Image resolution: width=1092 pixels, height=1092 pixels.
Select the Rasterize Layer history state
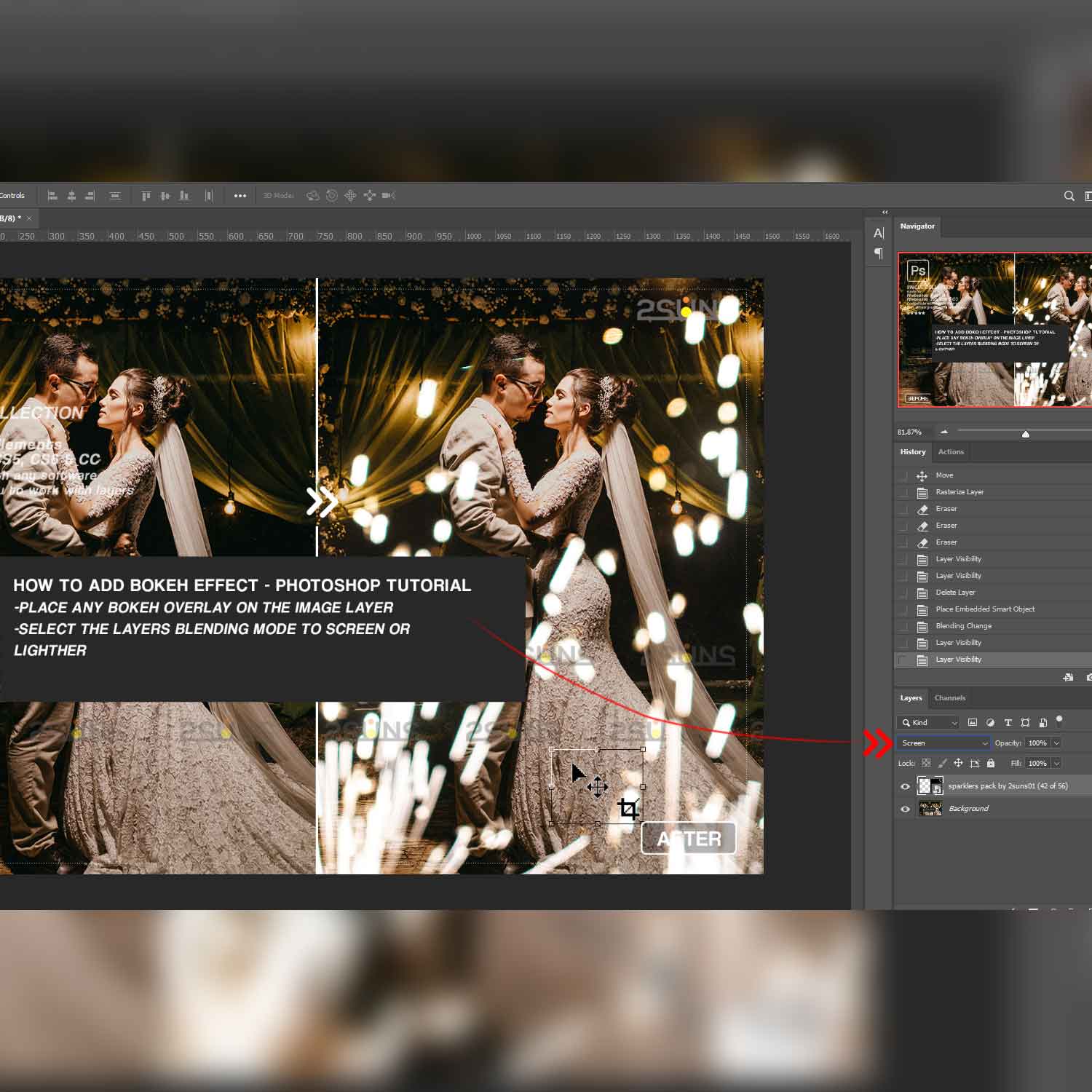click(x=993, y=492)
